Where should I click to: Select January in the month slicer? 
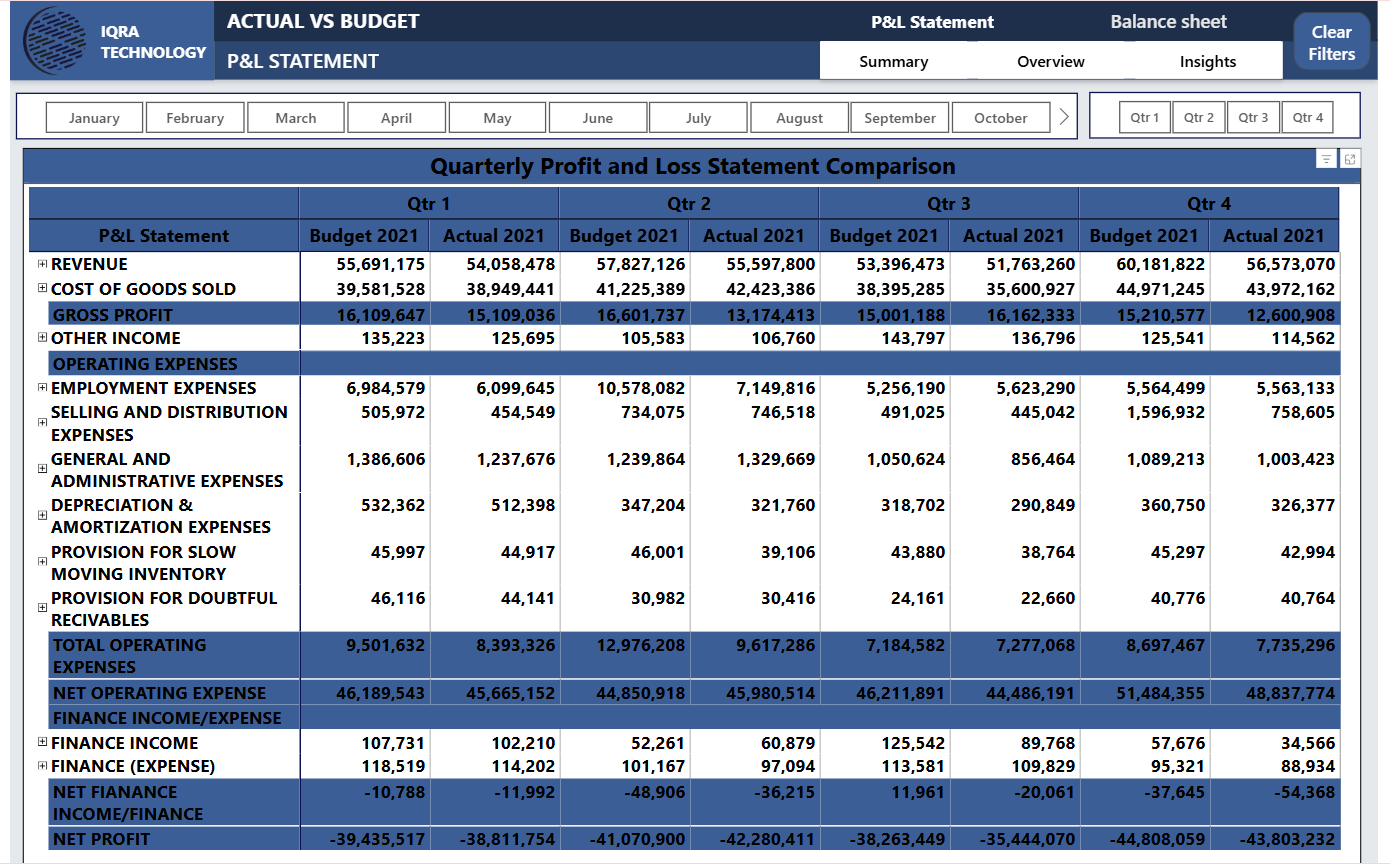(94, 117)
